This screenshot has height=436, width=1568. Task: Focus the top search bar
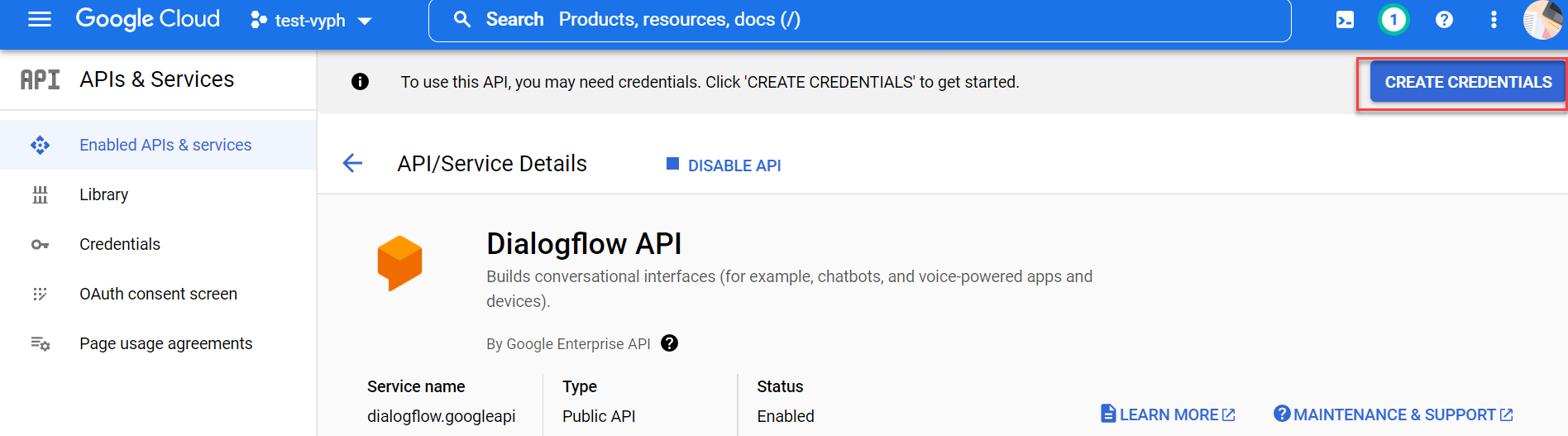coord(860,20)
